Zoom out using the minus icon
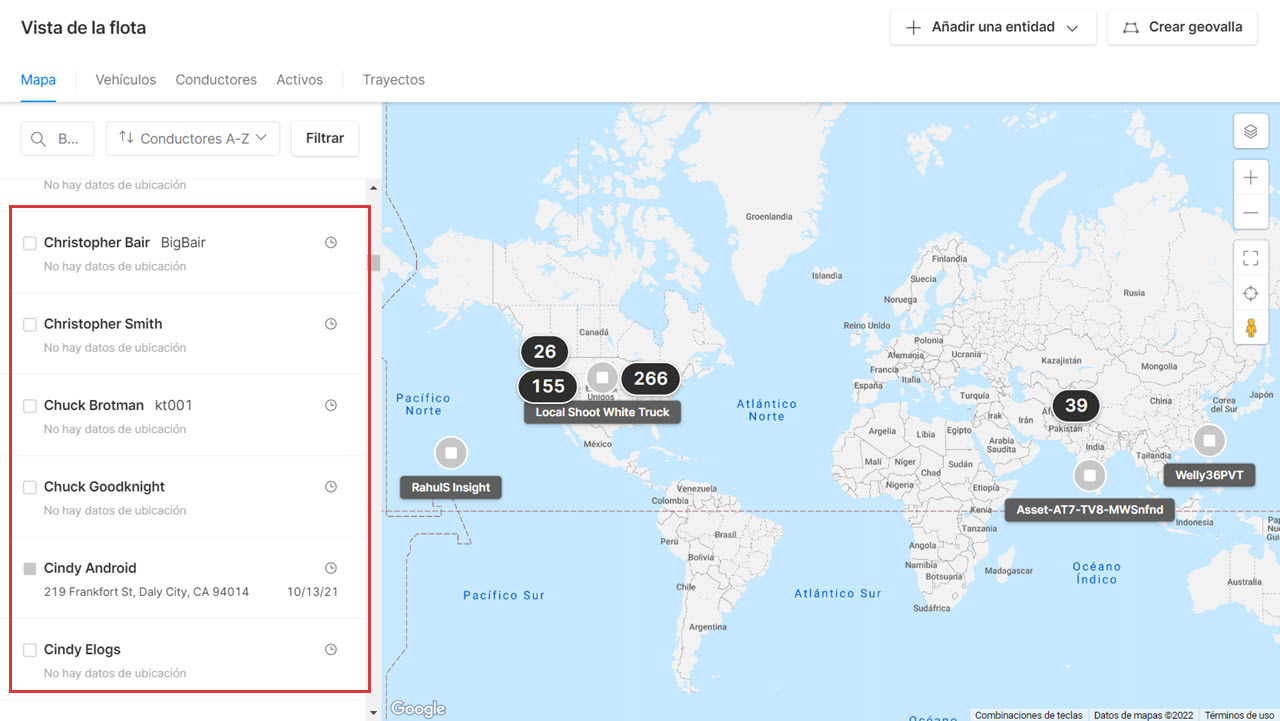The width and height of the screenshot is (1280, 721). (x=1251, y=212)
